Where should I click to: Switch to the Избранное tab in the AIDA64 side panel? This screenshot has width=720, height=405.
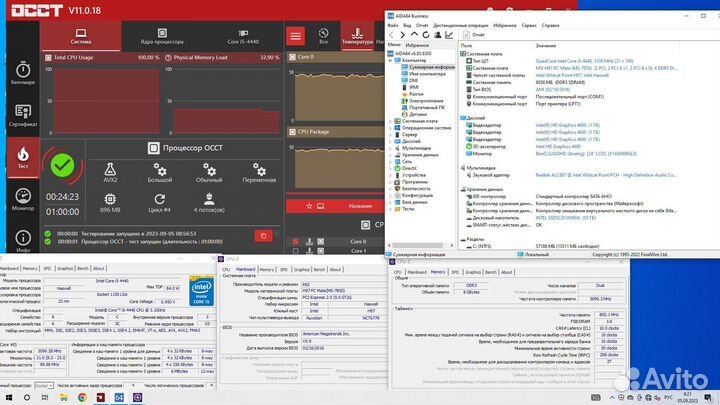tap(417, 45)
